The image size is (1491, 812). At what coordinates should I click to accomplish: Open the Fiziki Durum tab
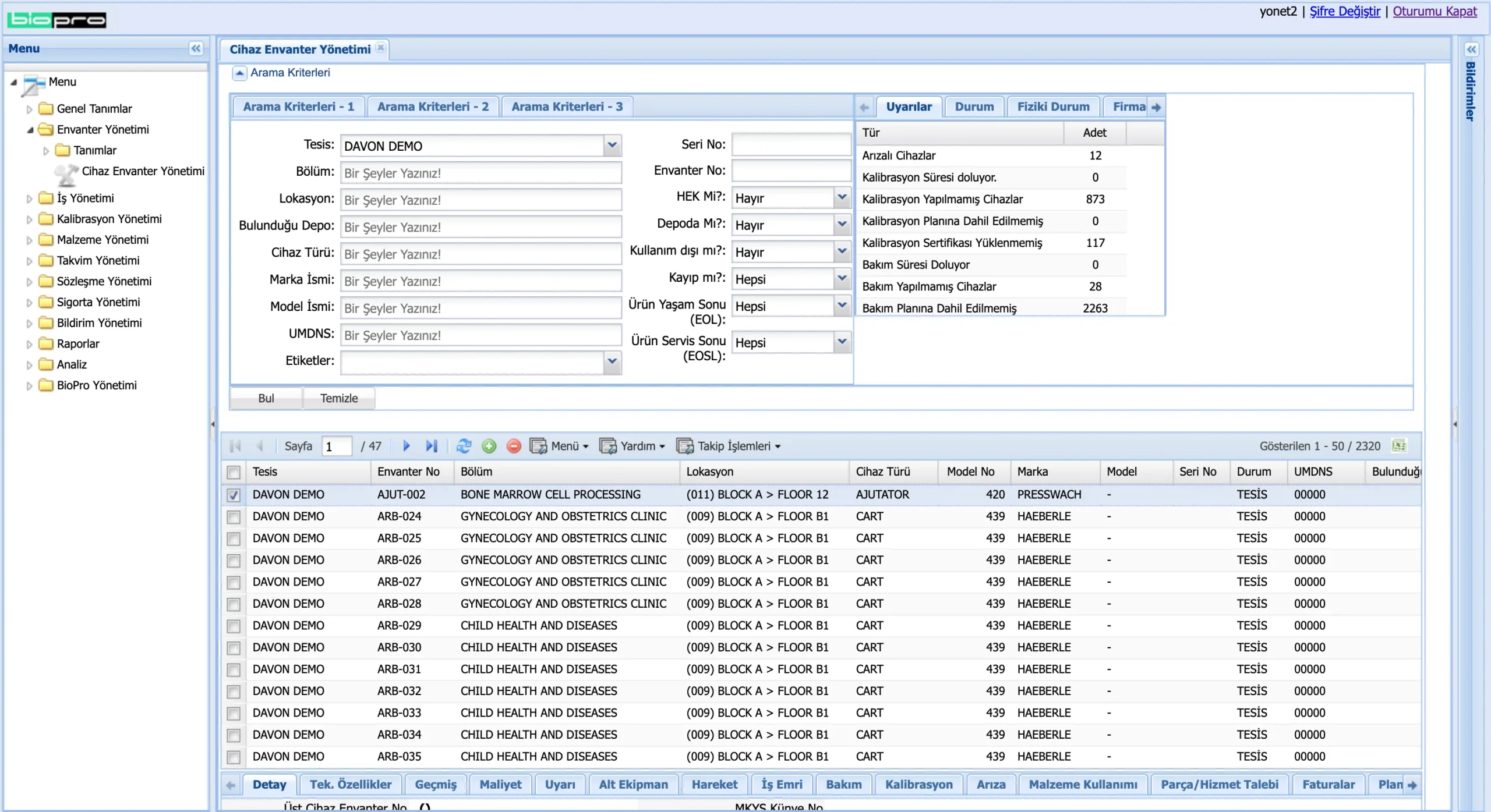pos(1052,107)
